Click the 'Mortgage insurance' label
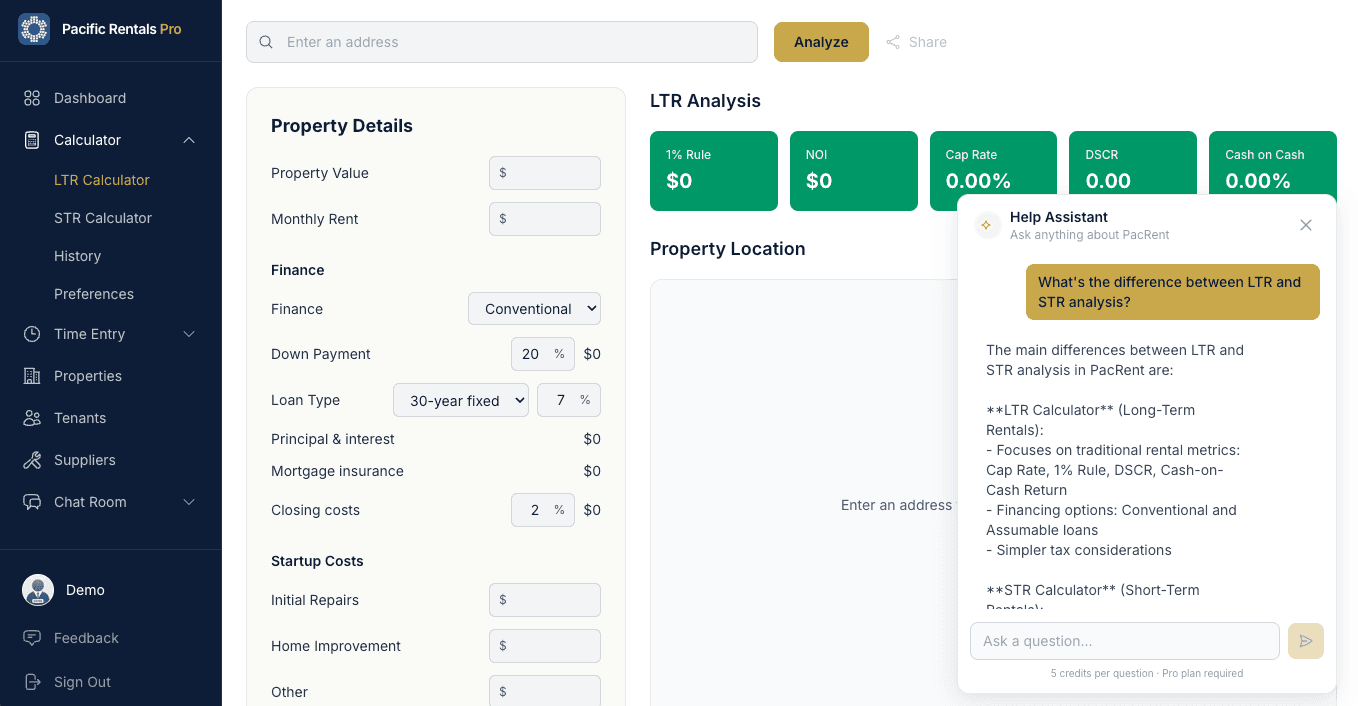Viewport: 1358px width, 706px height. point(337,471)
